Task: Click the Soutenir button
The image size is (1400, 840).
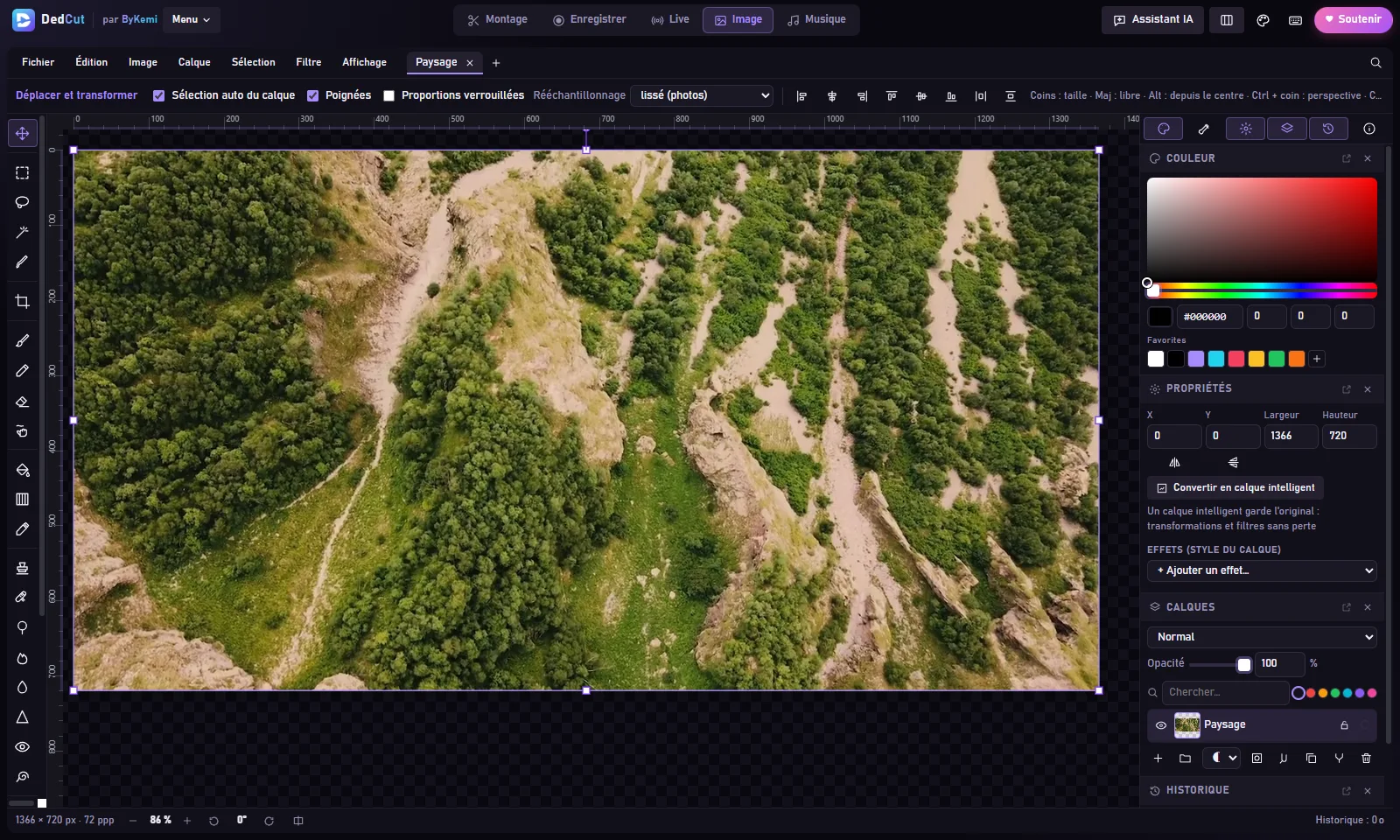Action: click(x=1353, y=19)
